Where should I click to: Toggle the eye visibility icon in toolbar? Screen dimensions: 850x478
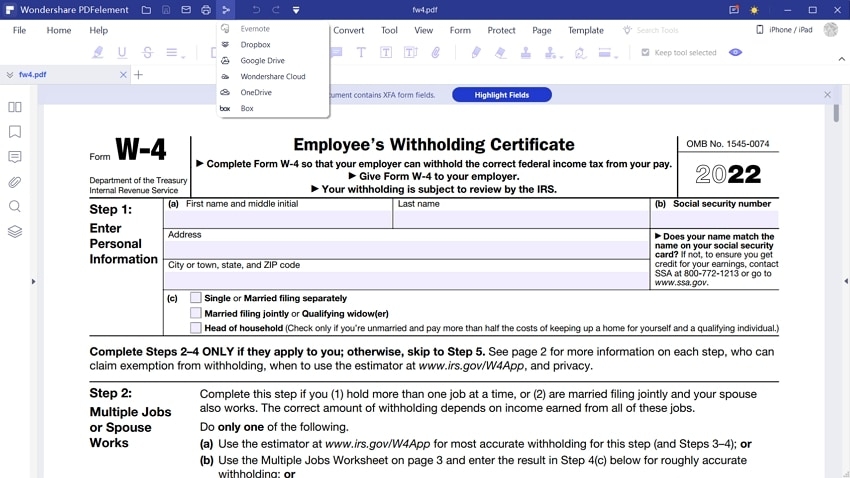736,53
